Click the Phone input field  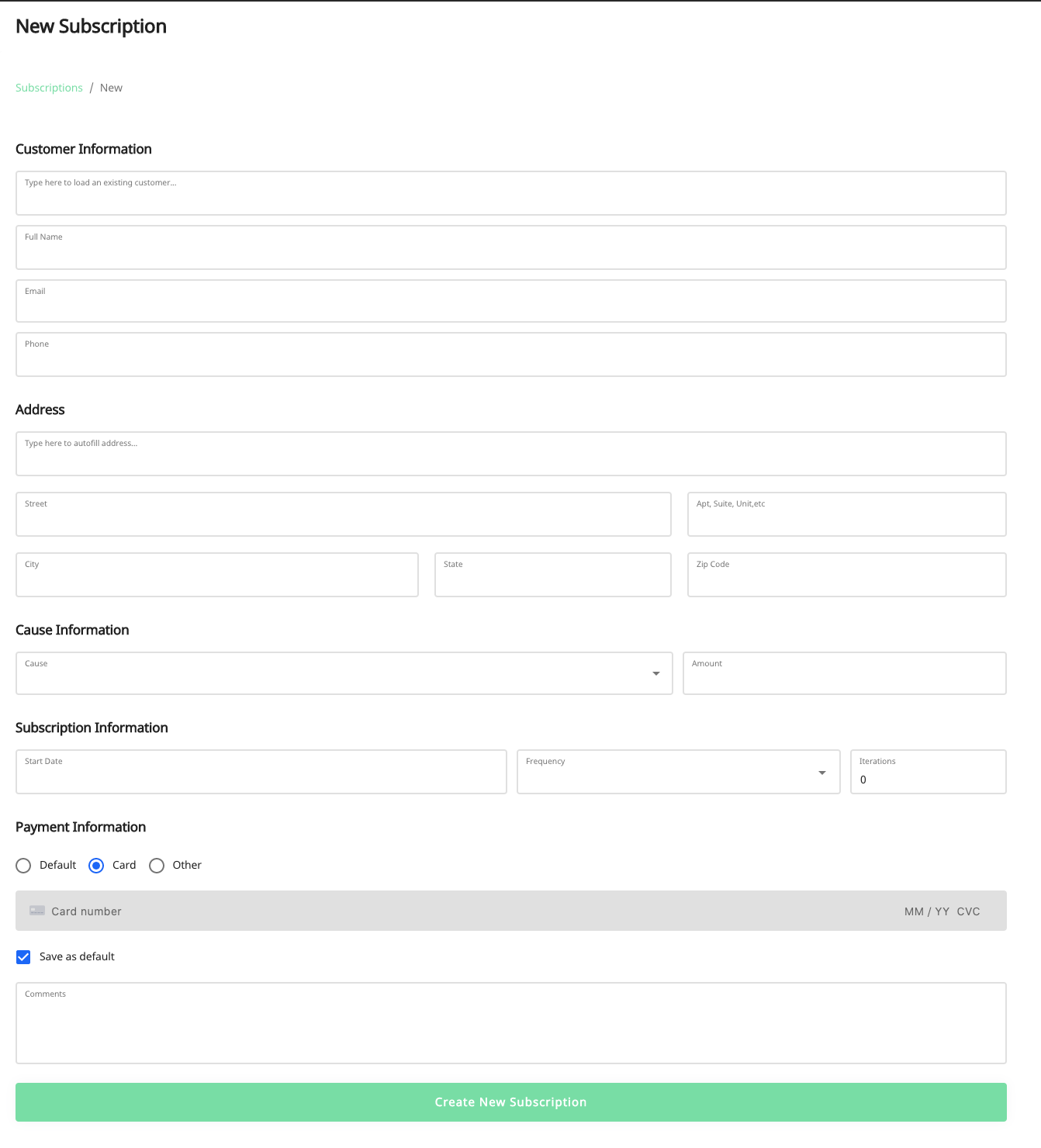click(x=511, y=354)
